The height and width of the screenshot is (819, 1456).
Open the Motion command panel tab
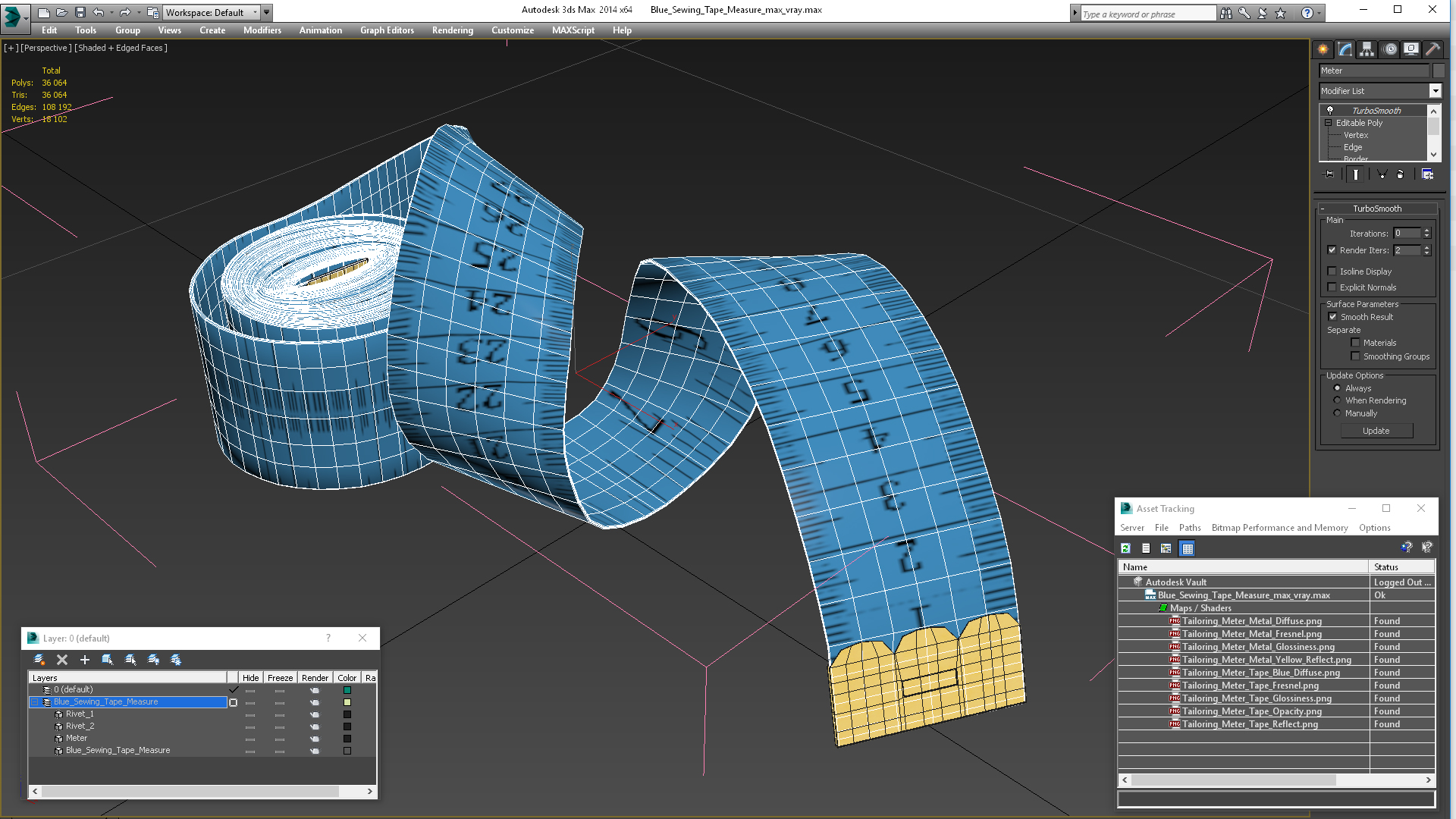click(1389, 49)
